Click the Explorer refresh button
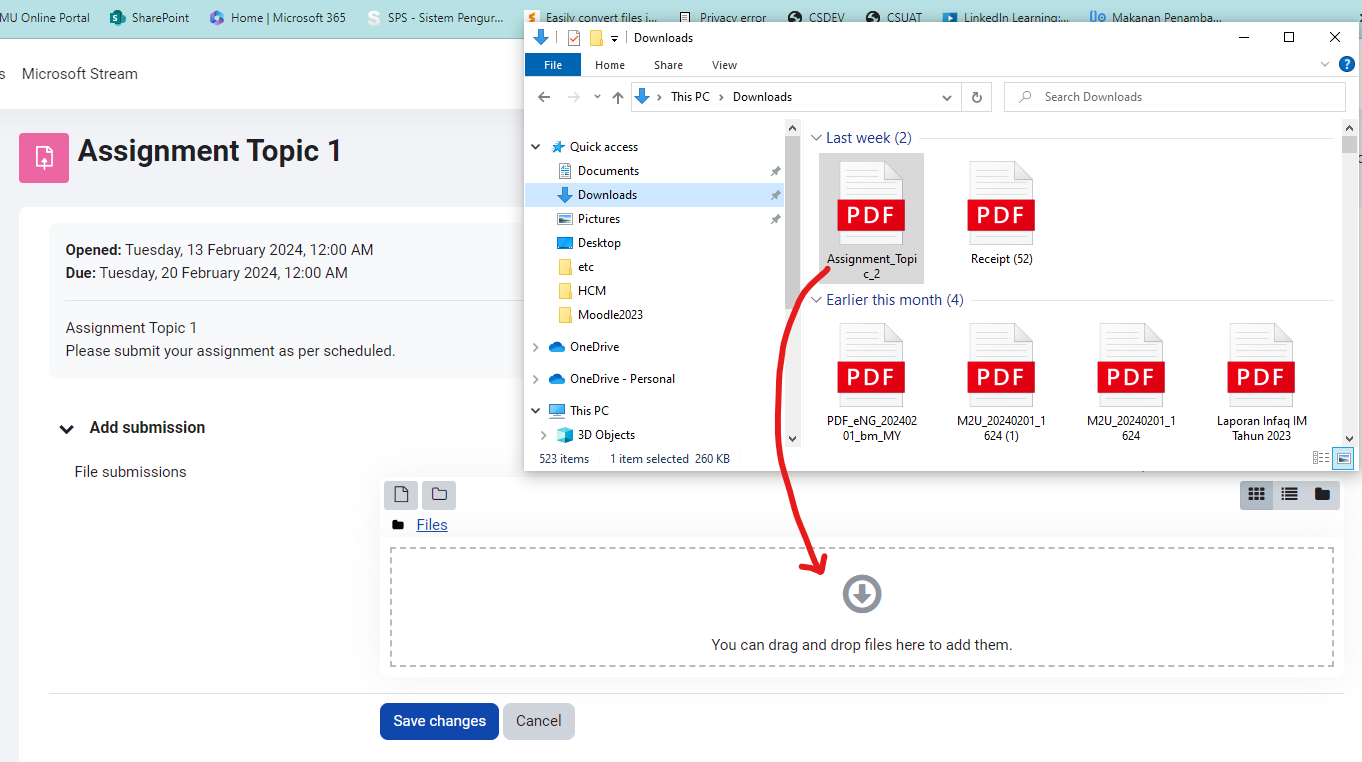Viewport: 1362px width, 762px height. pyautogui.click(x=976, y=97)
